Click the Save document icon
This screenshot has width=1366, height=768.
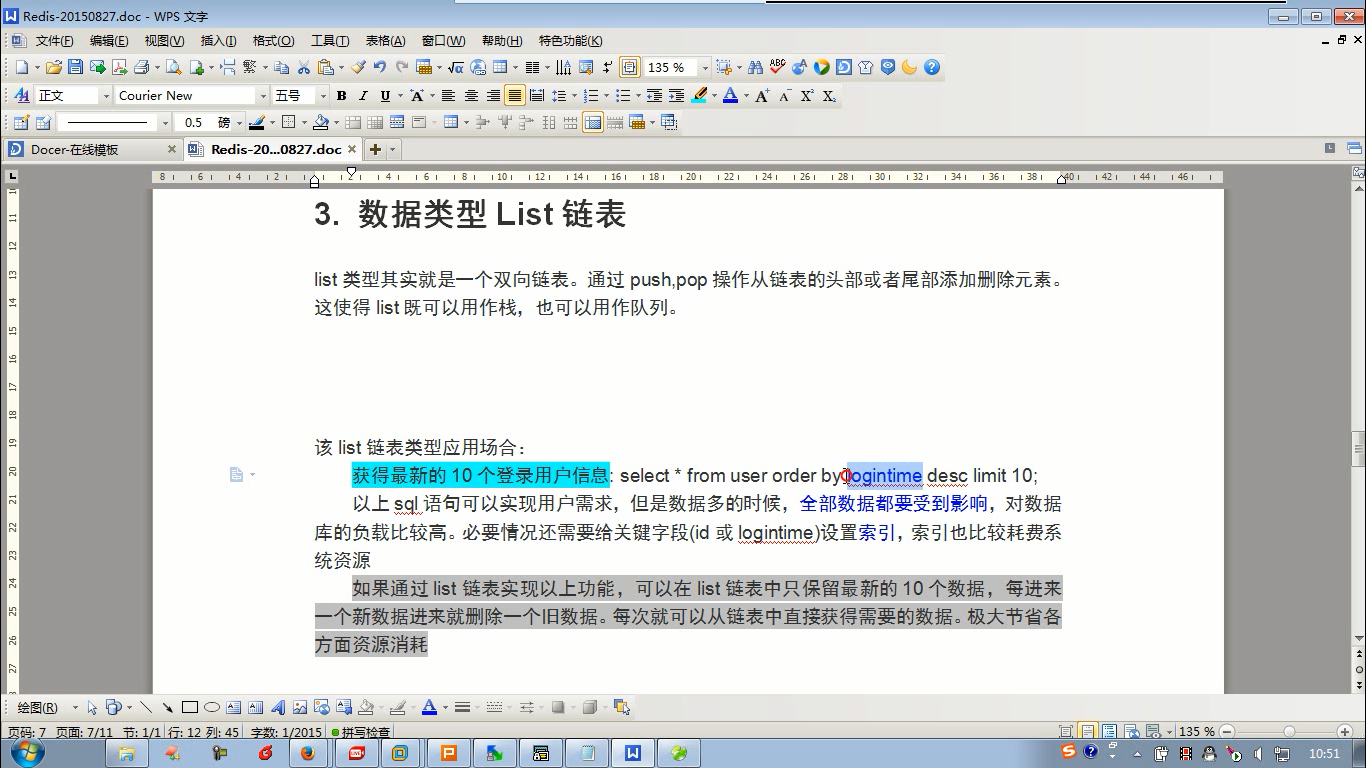click(75, 67)
